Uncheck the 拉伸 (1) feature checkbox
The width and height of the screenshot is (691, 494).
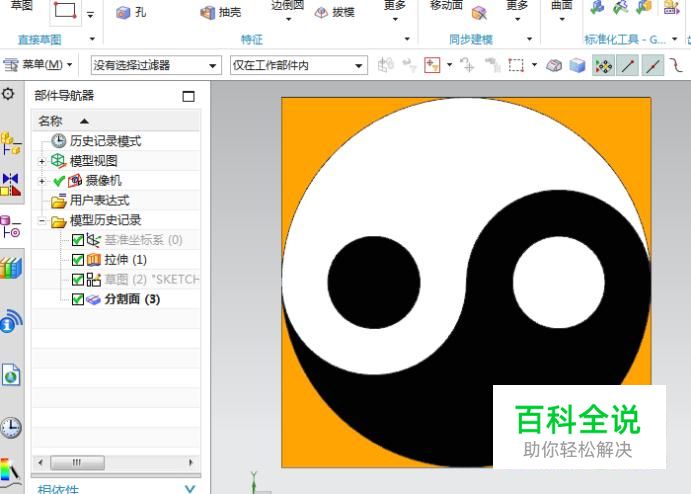click(79, 260)
